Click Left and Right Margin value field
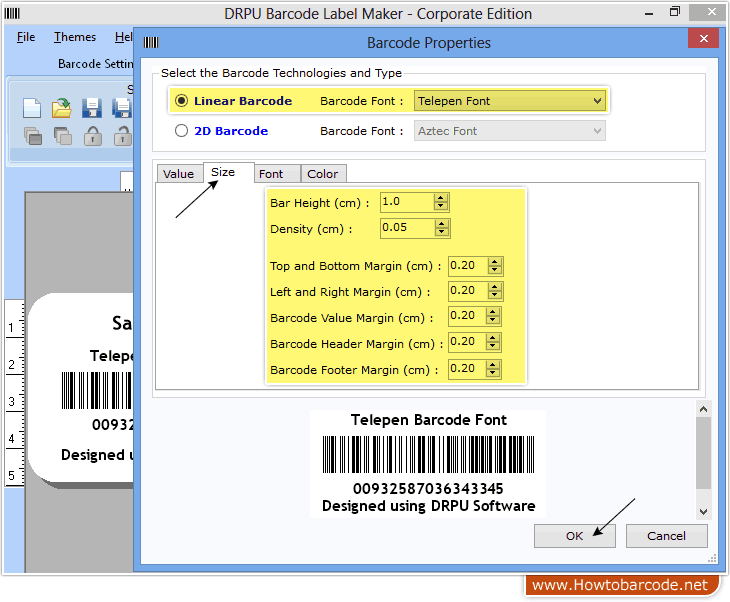The image size is (730, 602). pyautogui.click(x=468, y=291)
